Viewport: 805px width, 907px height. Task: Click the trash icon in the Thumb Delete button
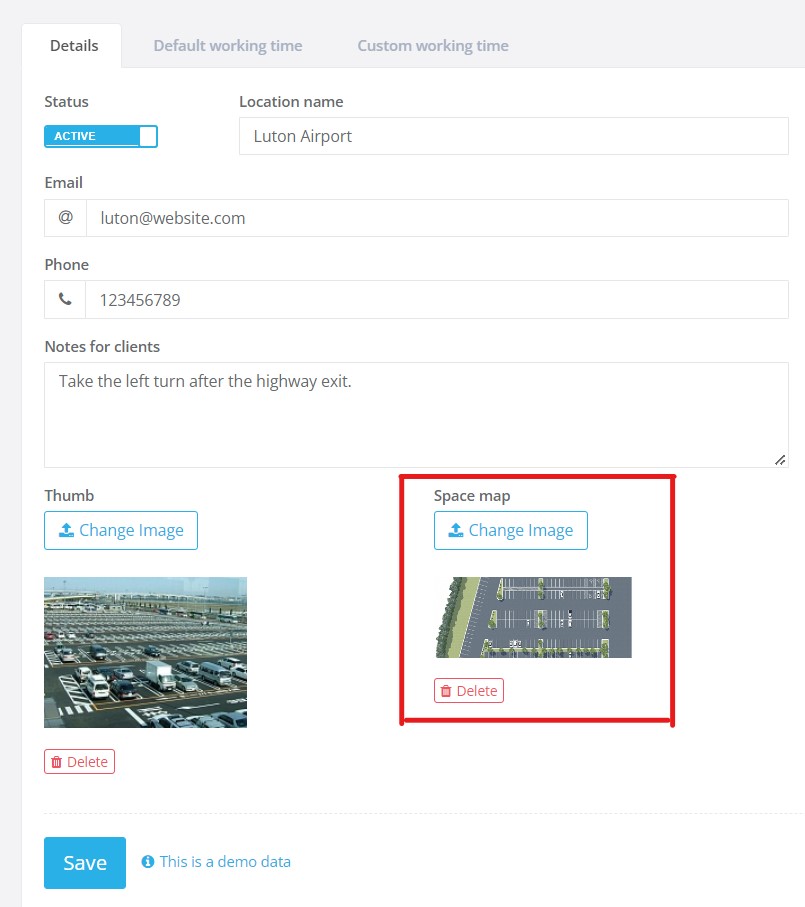coord(56,762)
